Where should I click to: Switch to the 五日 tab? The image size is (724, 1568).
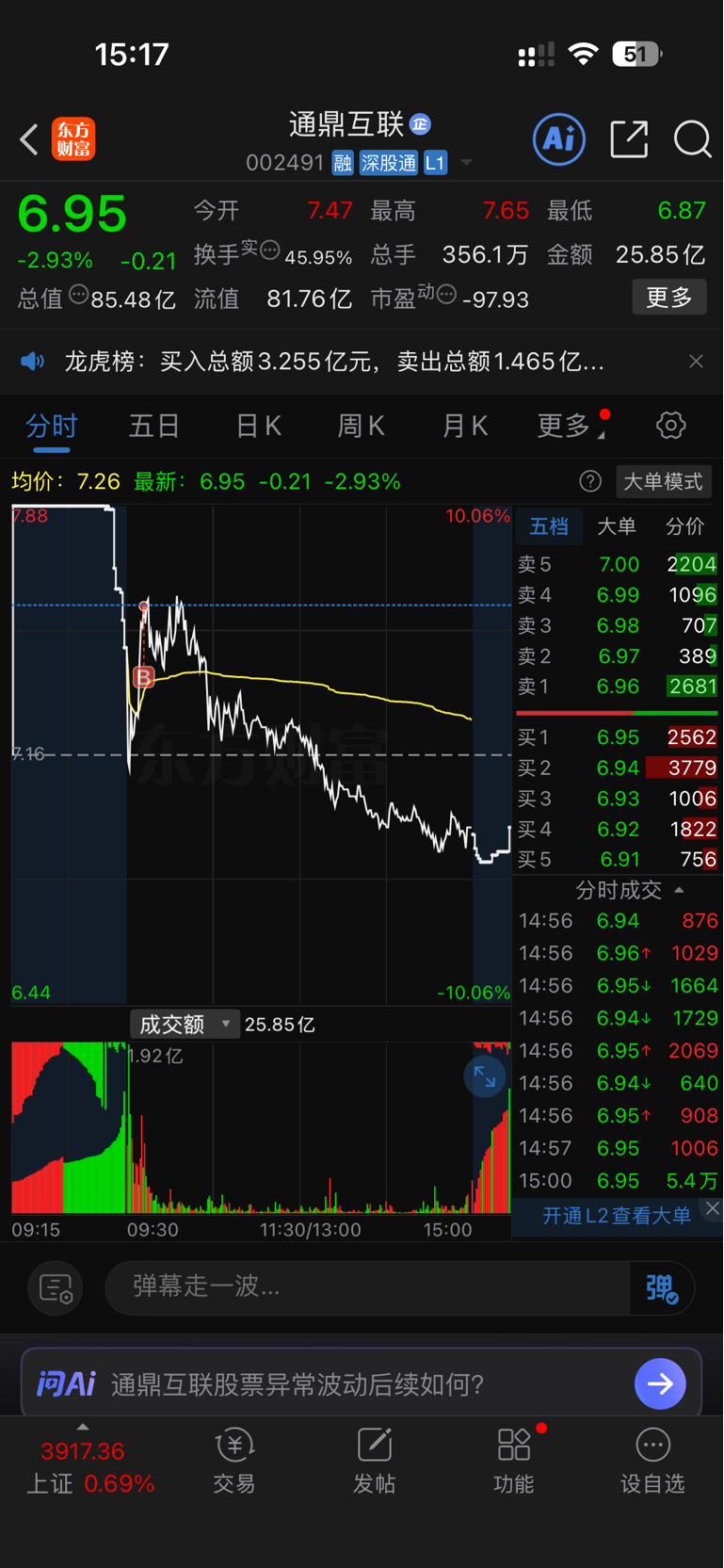[154, 426]
